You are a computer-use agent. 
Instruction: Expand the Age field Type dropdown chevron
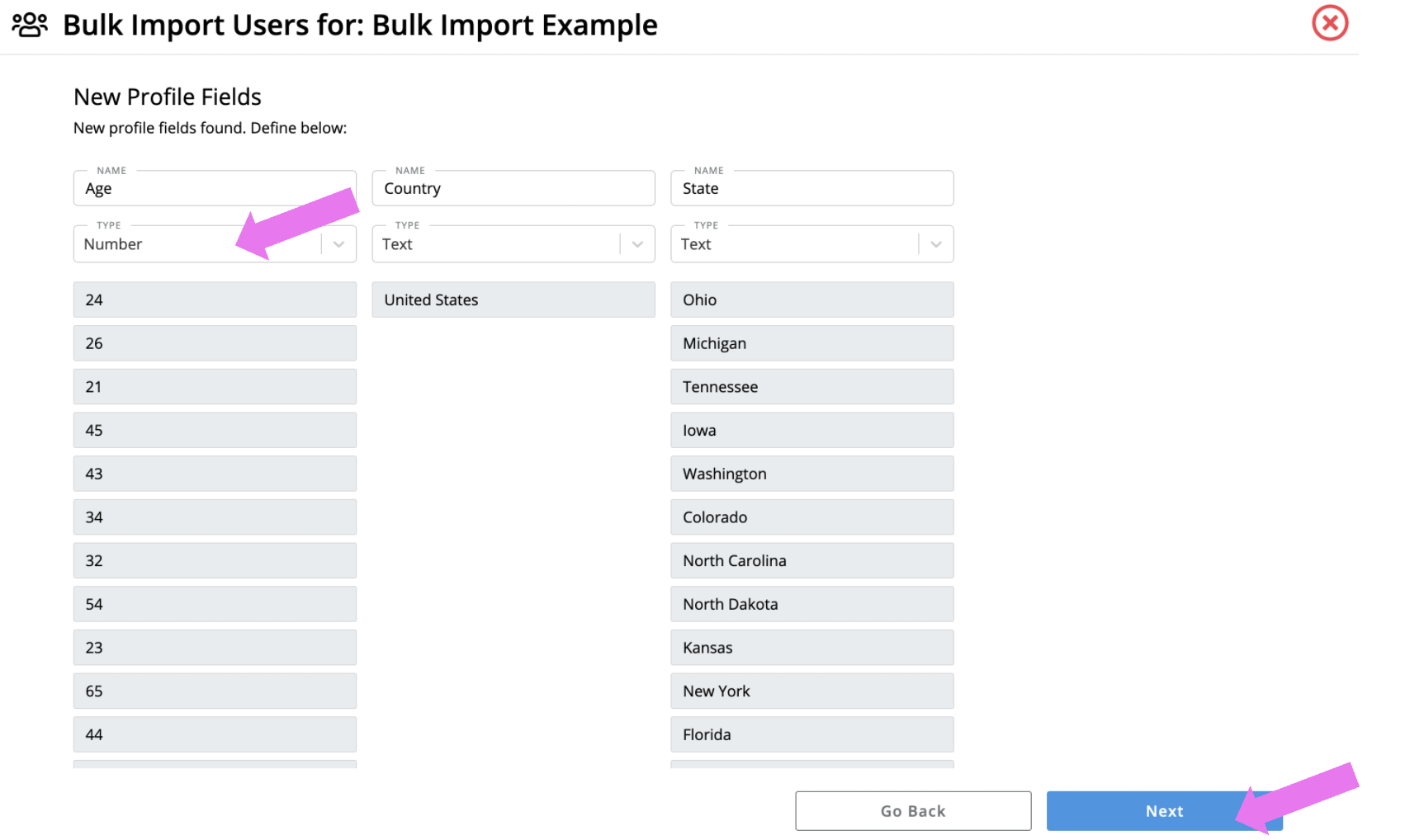[338, 244]
